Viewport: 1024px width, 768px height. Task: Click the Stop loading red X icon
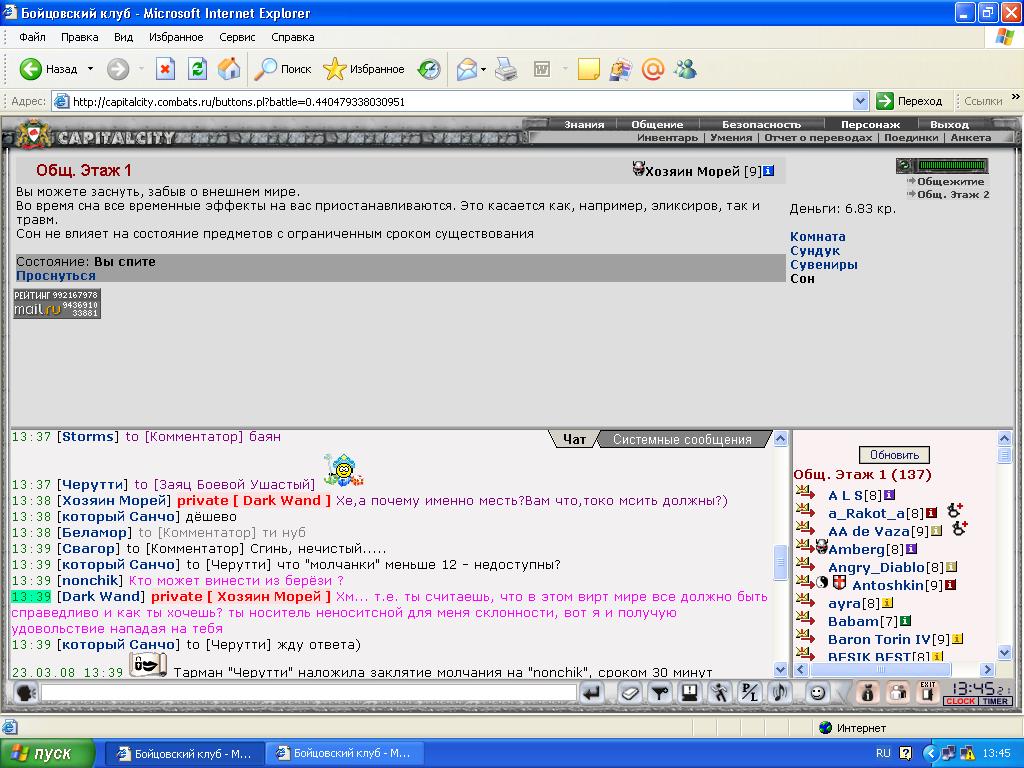(166, 69)
